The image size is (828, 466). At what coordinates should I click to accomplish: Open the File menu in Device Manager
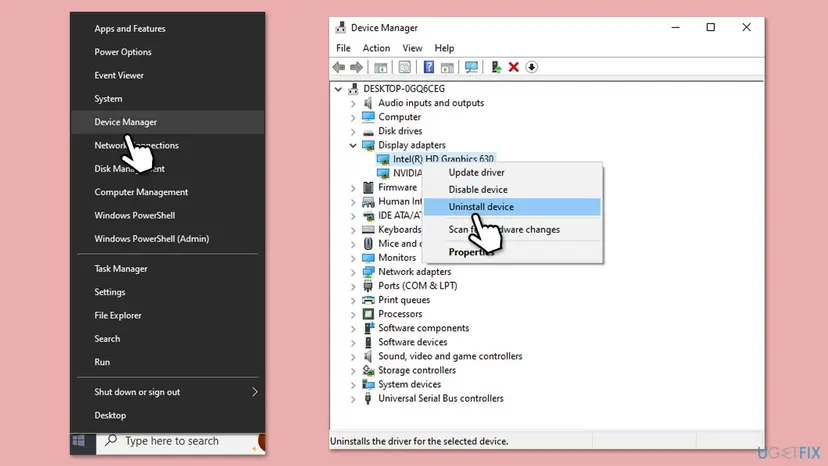pyautogui.click(x=343, y=48)
